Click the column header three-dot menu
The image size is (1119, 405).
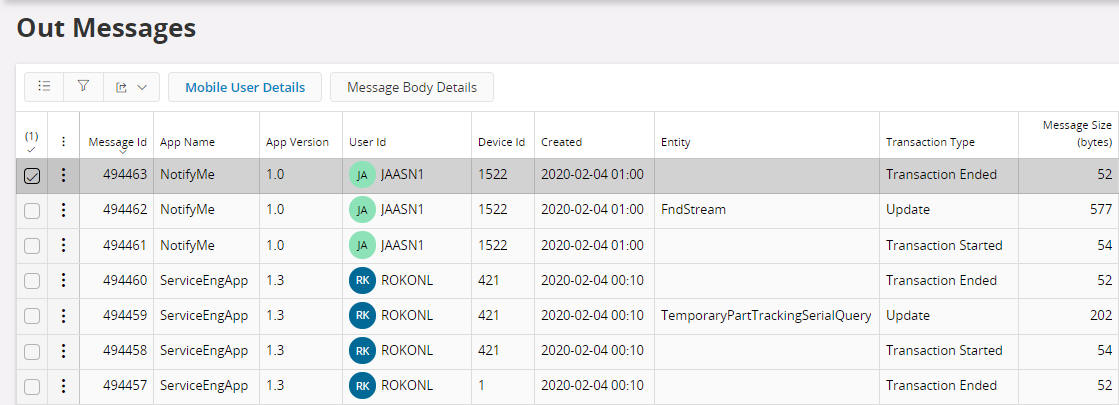pyautogui.click(x=63, y=142)
